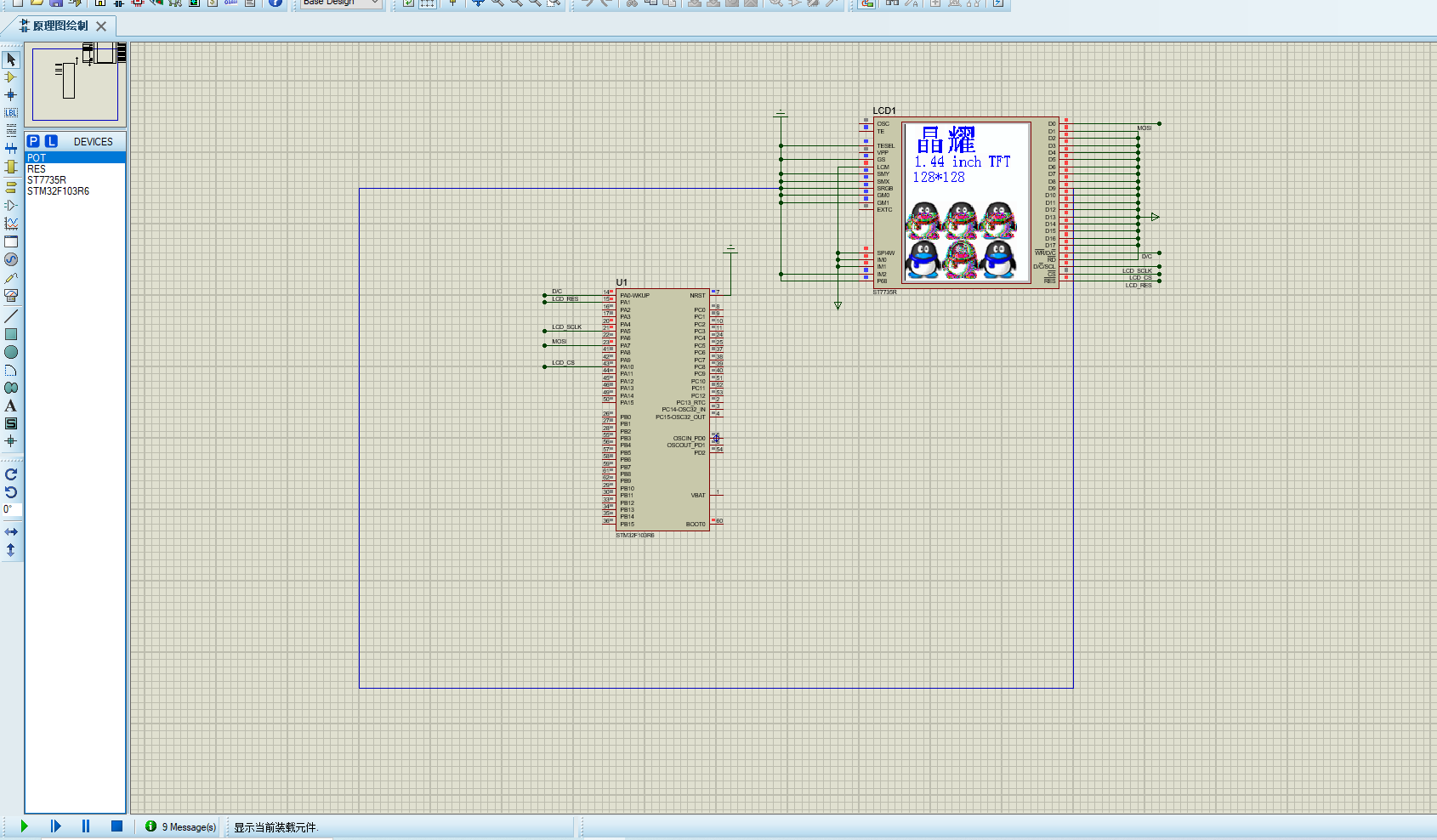Click the LCD_RES terminal label near U1

(x=565, y=299)
